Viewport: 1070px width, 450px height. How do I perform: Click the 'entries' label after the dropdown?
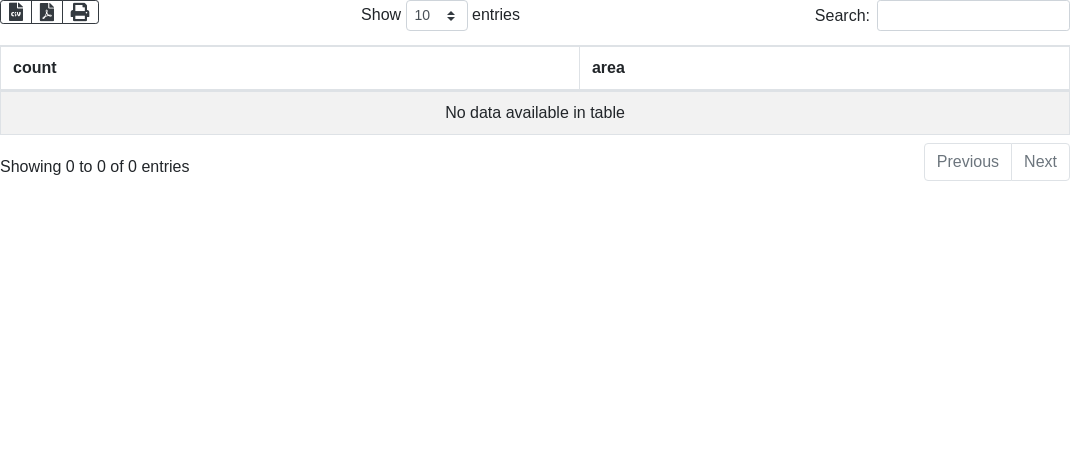(496, 15)
